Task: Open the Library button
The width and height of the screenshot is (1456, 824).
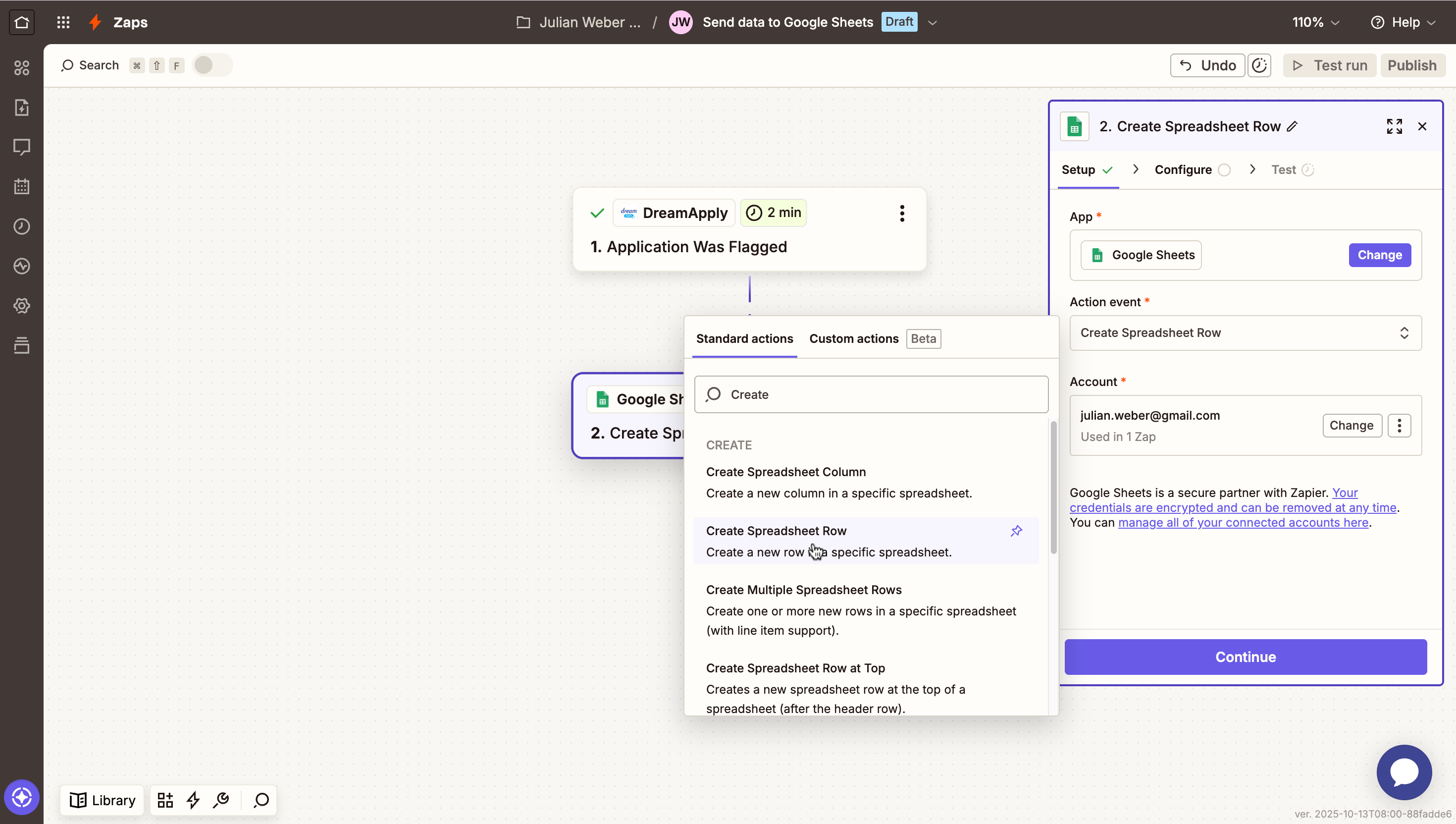Action: coord(103,800)
